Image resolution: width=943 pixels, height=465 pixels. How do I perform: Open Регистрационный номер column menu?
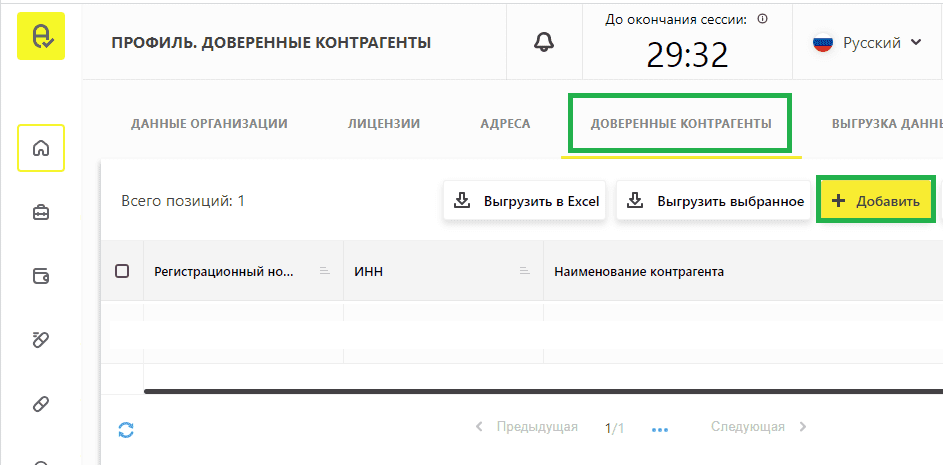pos(323,271)
